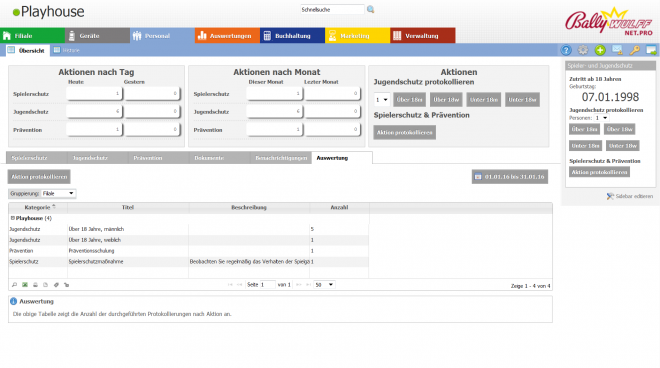This screenshot has width=660, height=368.
Task: Click the green plus add icon
Action: click(600, 50)
